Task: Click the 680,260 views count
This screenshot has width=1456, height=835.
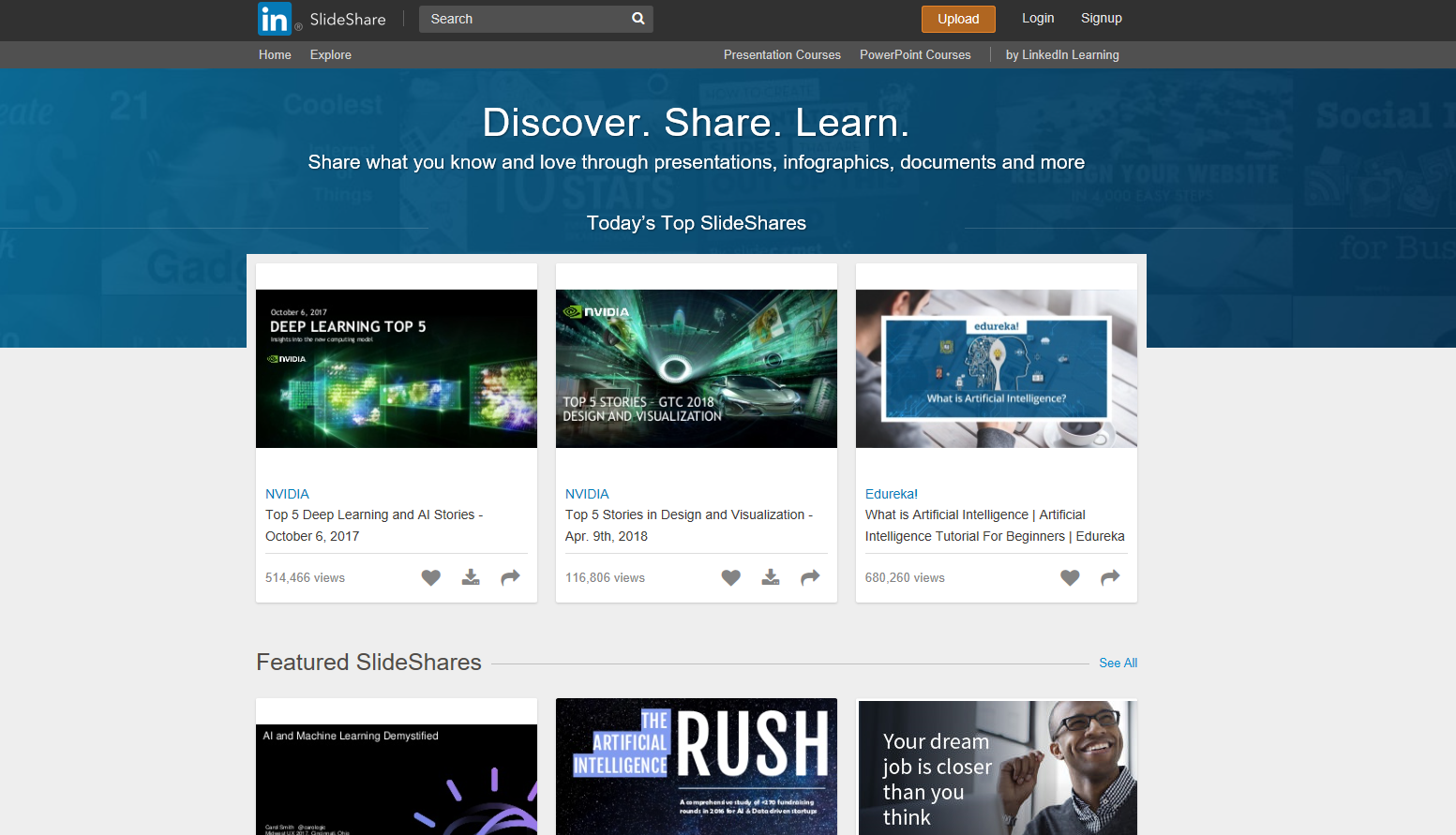Action: [x=905, y=578]
